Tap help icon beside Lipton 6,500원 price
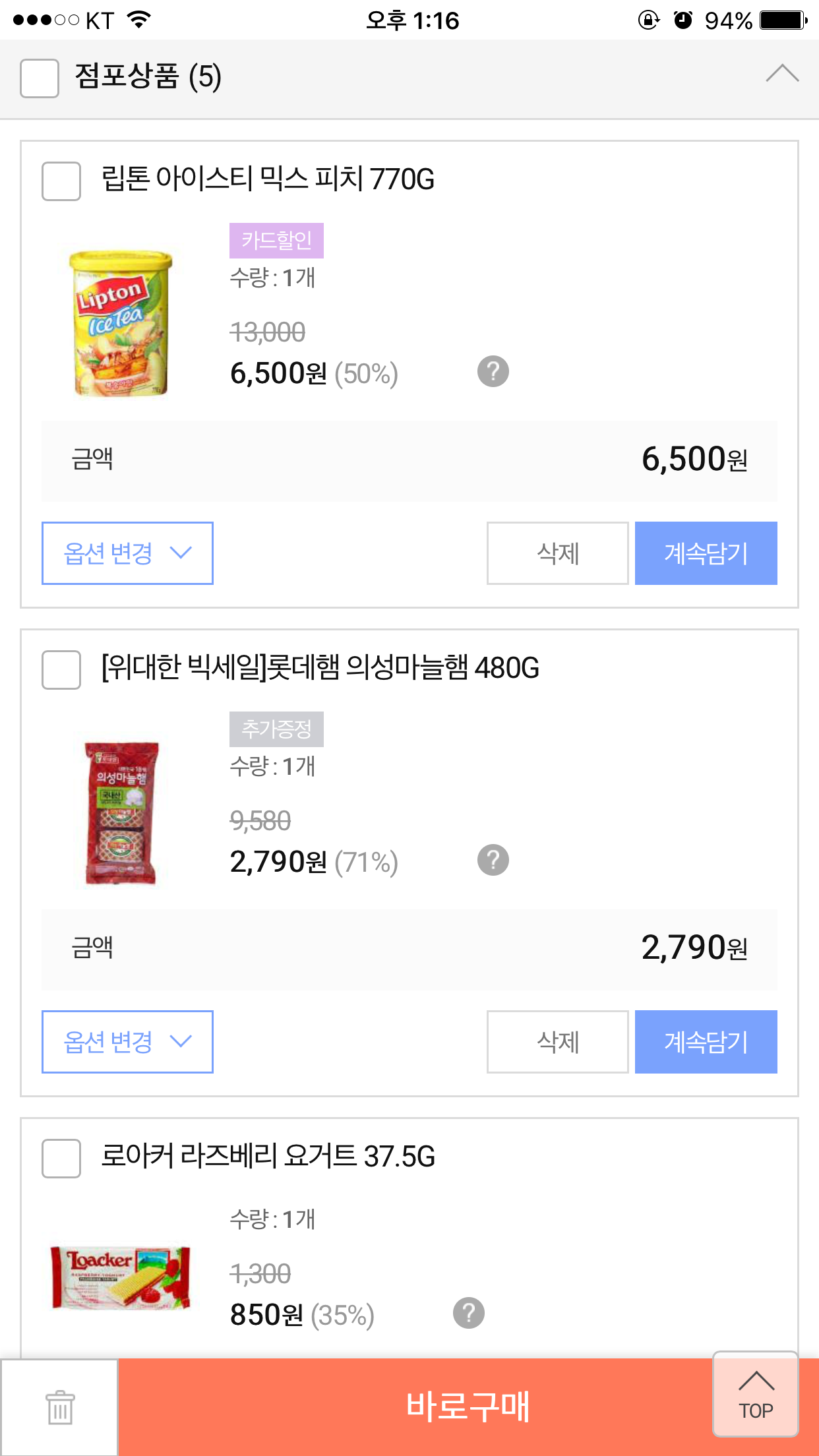The width and height of the screenshot is (819, 1456). pos(493,371)
